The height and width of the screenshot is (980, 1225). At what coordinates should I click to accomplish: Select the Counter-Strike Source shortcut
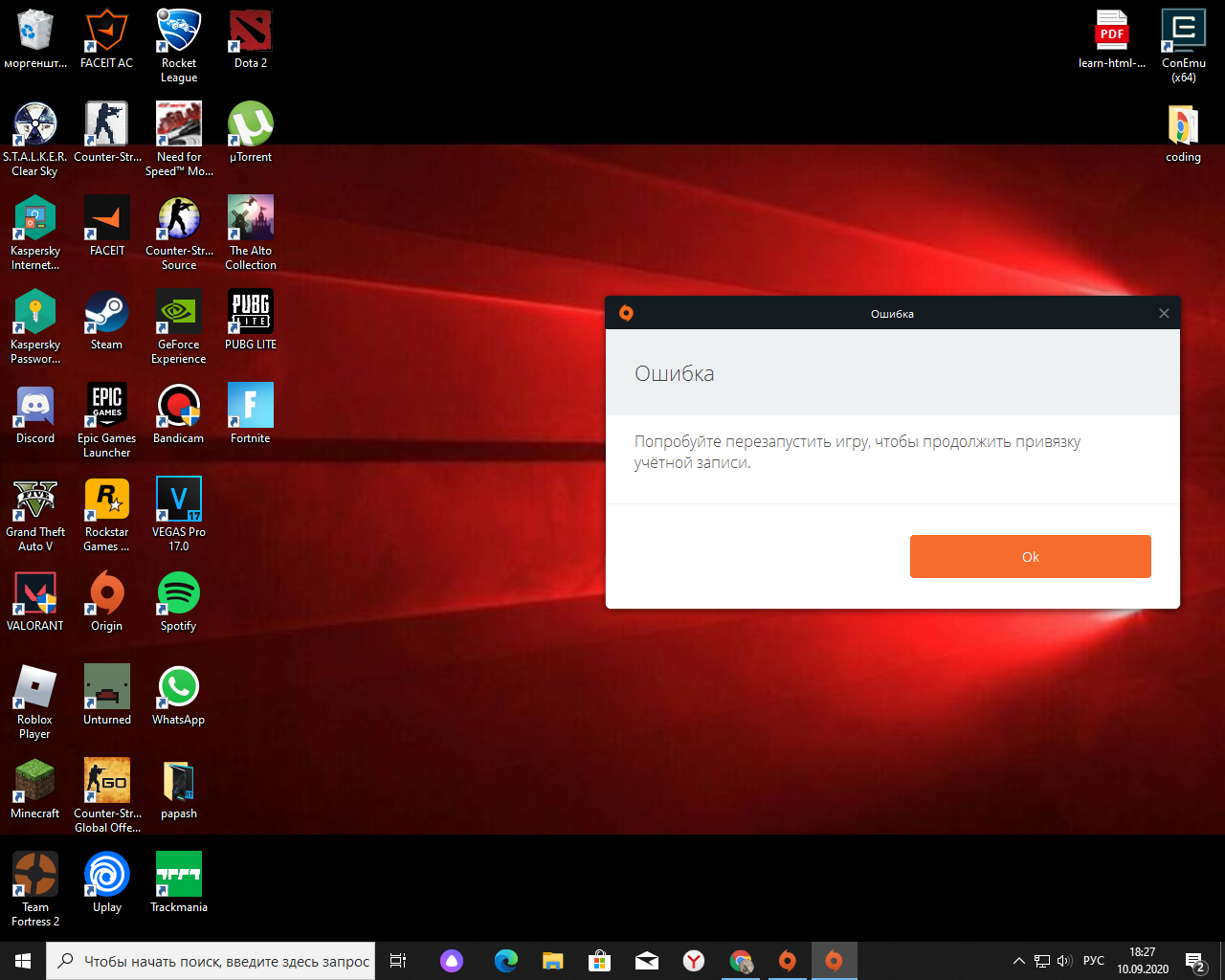tap(179, 234)
